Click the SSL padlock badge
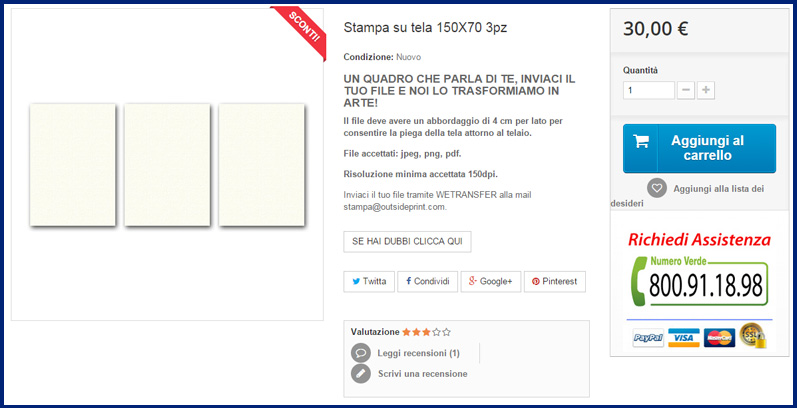This screenshot has width=797, height=408. (x=753, y=335)
